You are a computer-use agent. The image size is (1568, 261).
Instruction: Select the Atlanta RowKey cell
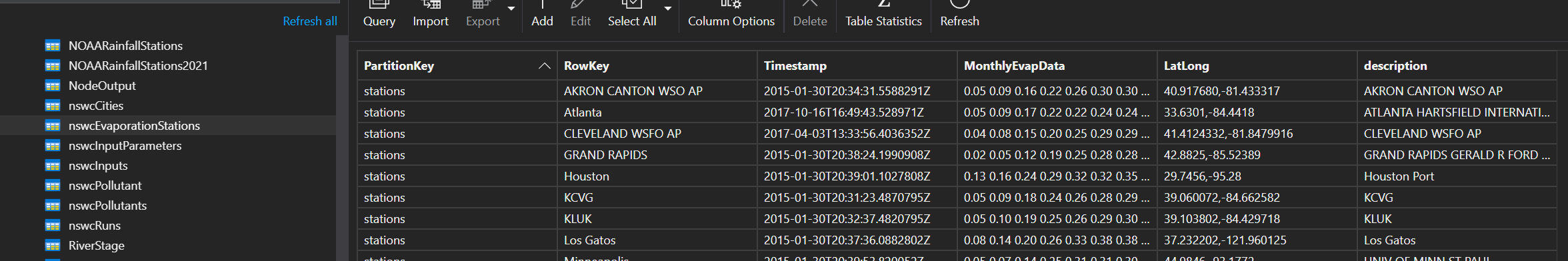tap(657, 113)
